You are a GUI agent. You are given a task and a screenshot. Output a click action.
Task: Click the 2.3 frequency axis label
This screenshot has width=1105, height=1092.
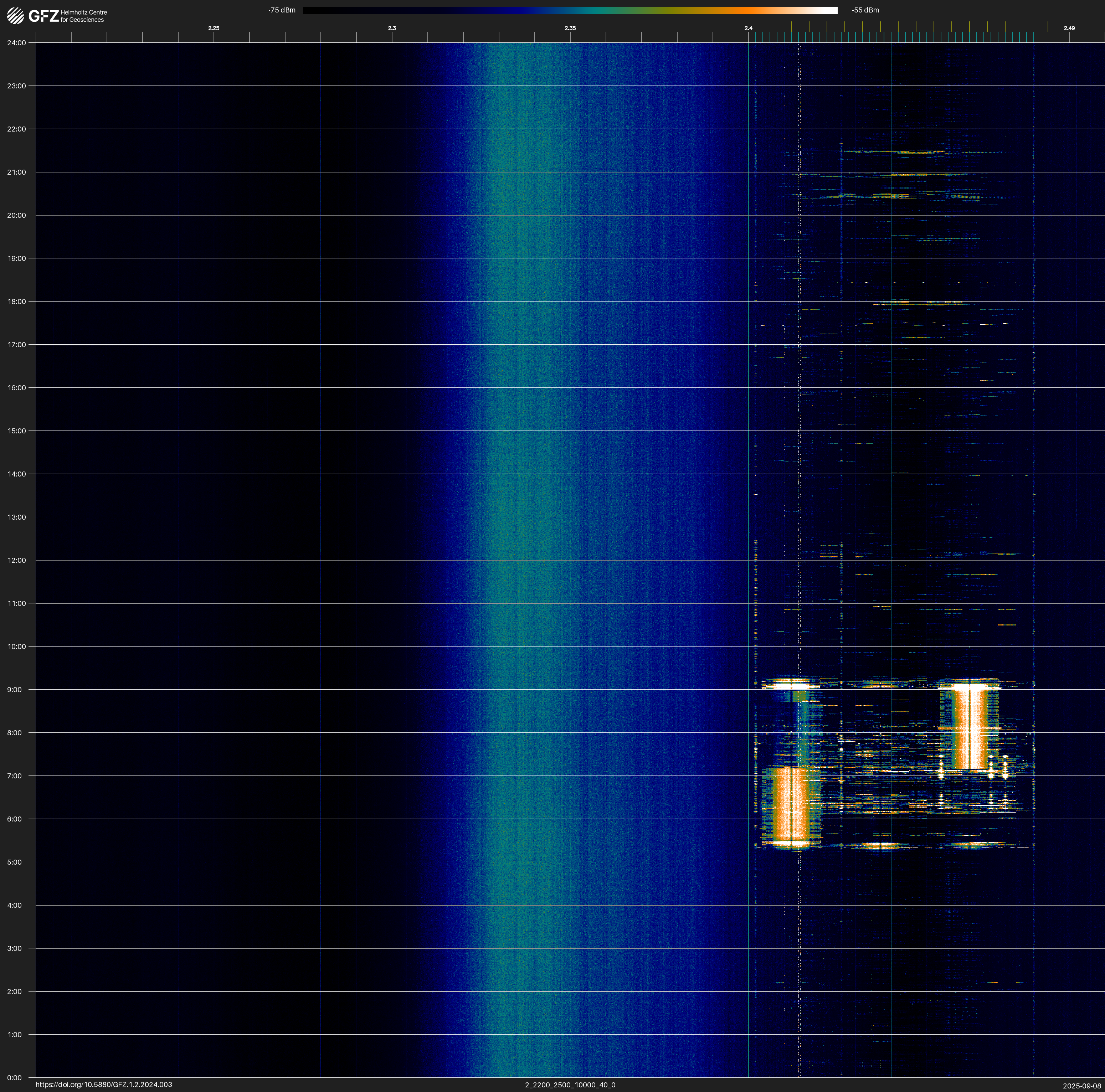(392, 28)
